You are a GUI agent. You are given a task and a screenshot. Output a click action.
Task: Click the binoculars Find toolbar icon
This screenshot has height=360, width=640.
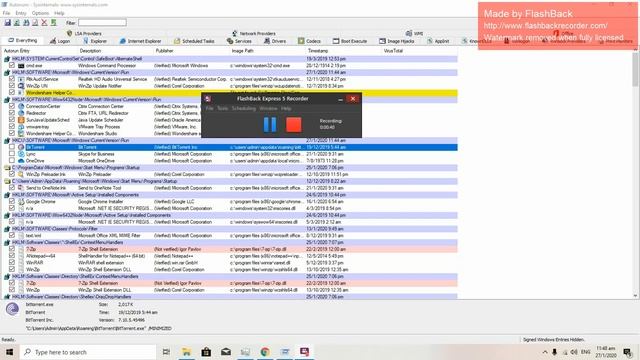pyautogui.click(x=26, y=23)
